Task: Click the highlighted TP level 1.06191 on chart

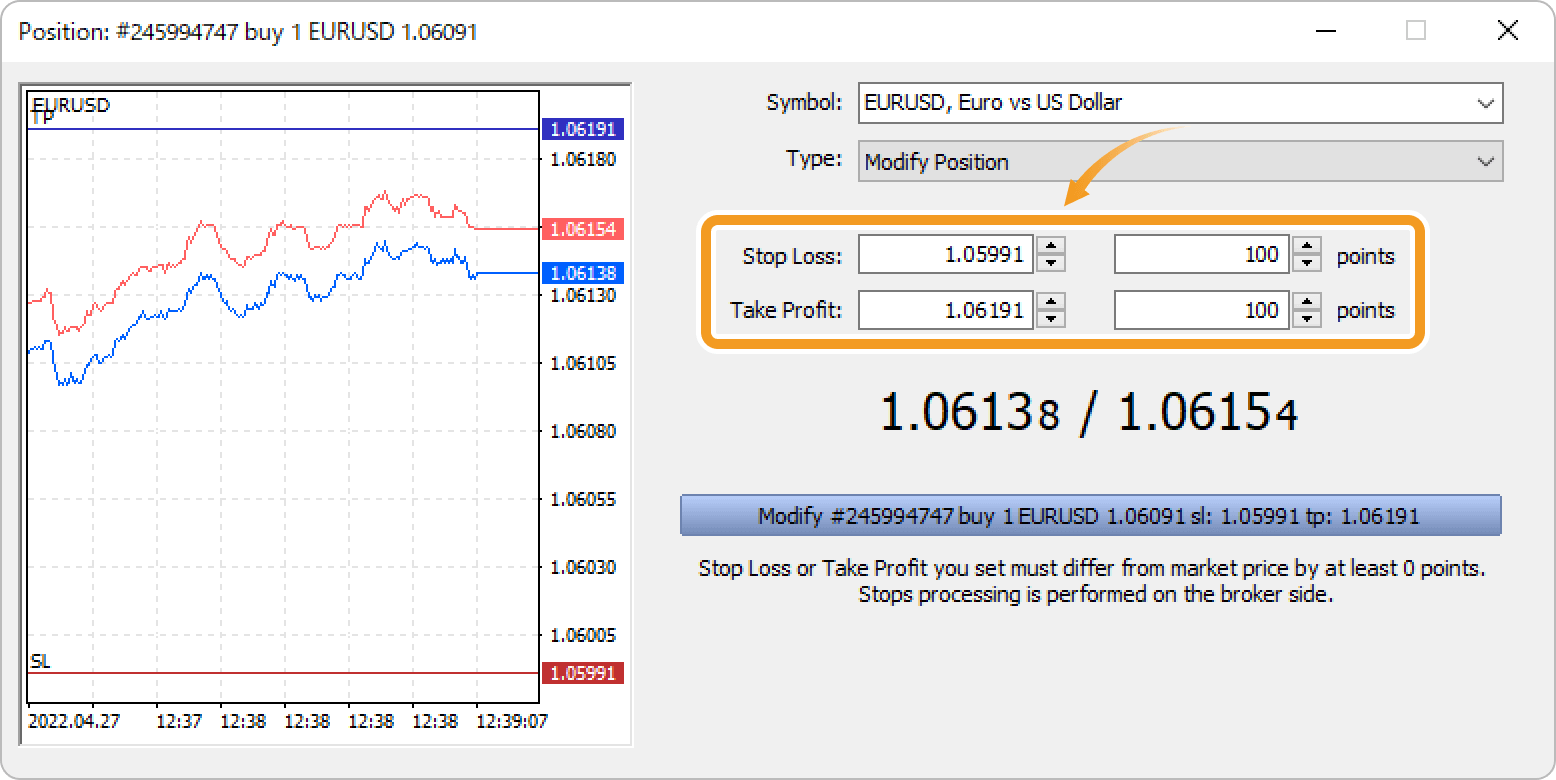Action: click(583, 128)
